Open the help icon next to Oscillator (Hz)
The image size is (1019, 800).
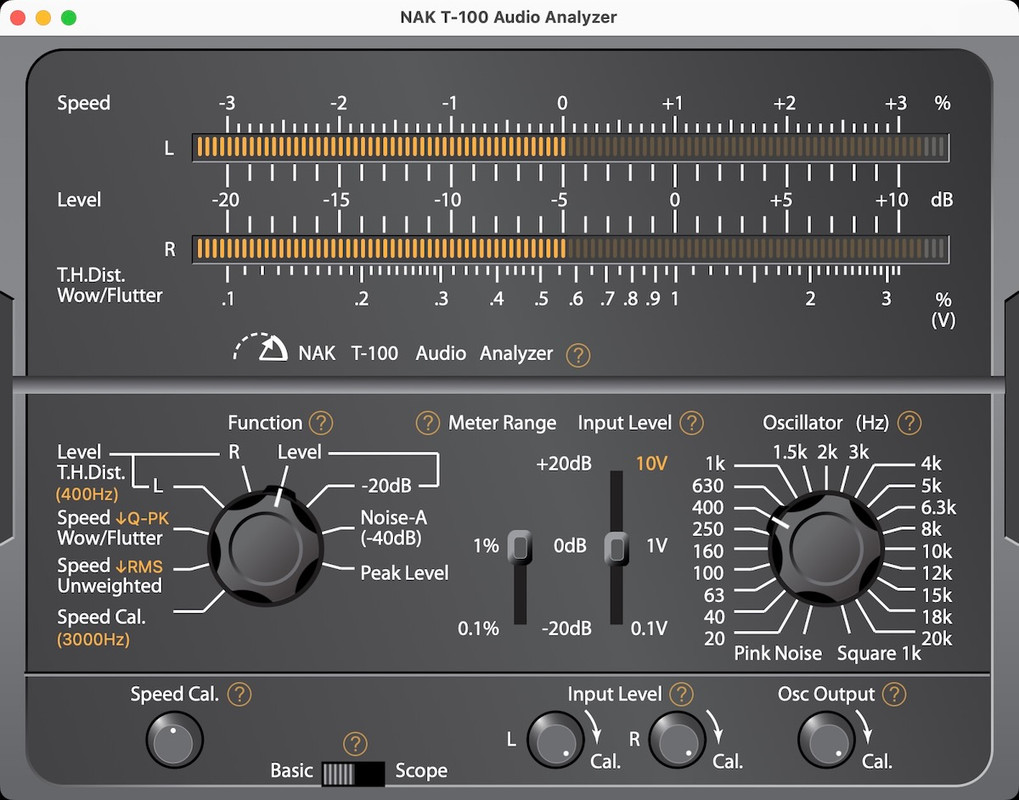pyautogui.click(x=909, y=423)
